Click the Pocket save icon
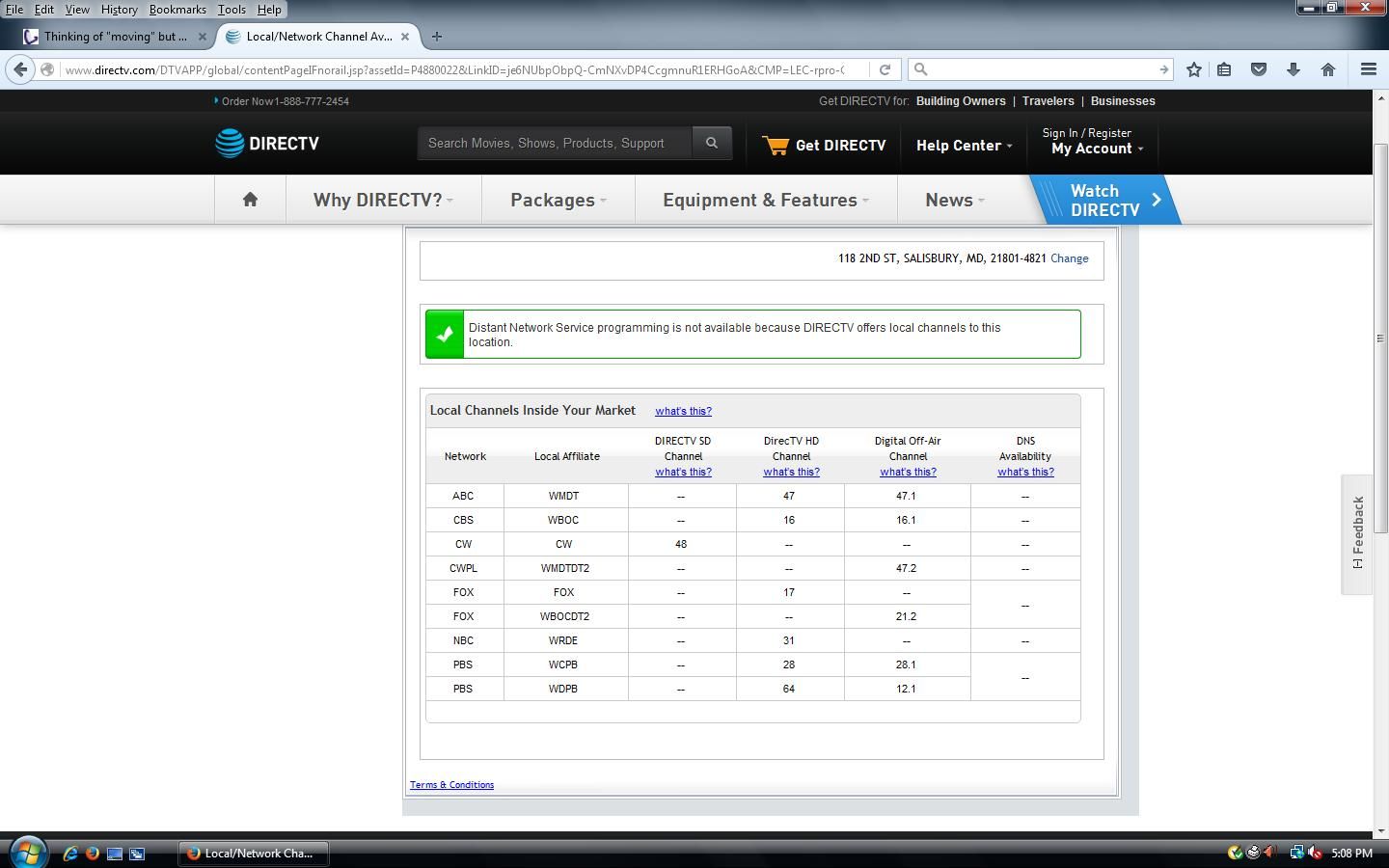 point(1259,69)
